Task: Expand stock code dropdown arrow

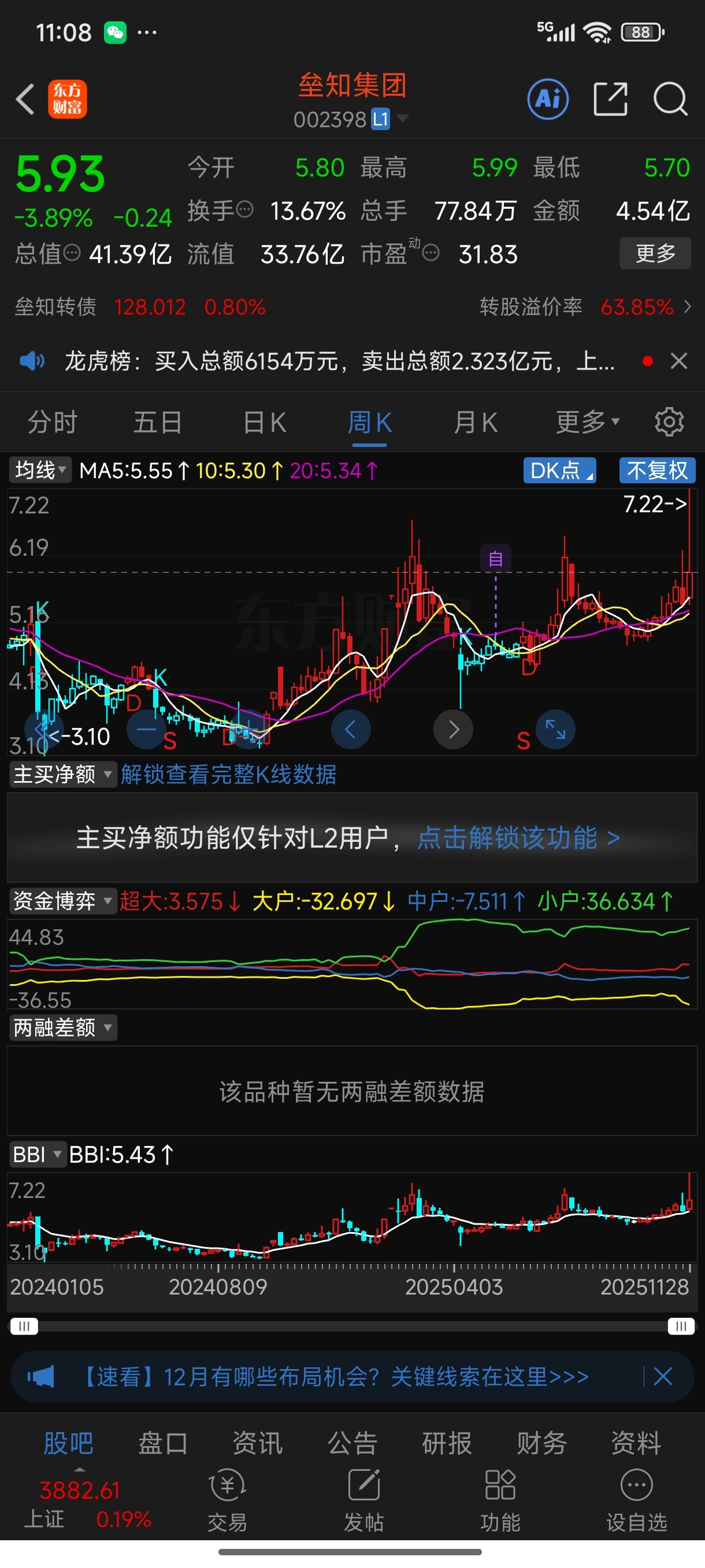Action: 403,118
